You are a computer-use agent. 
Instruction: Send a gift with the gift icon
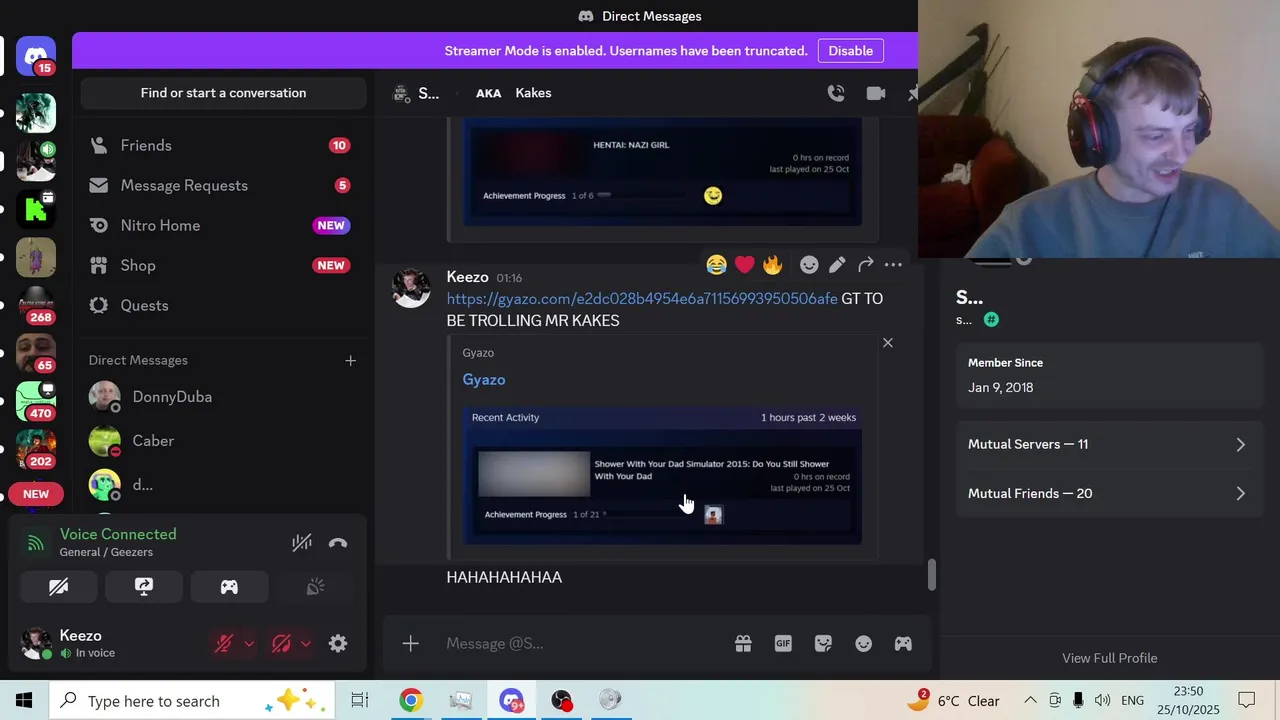click(743, 644)
